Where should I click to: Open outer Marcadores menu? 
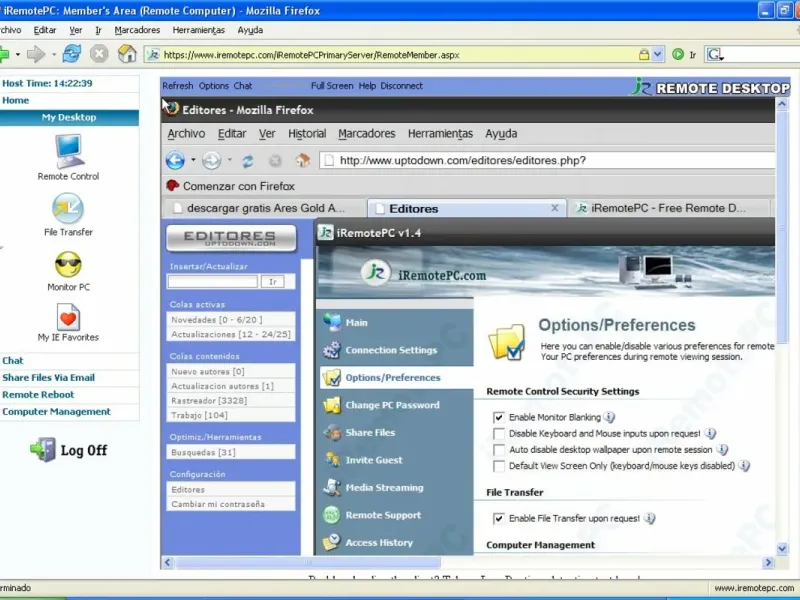[x=137, y=30]
